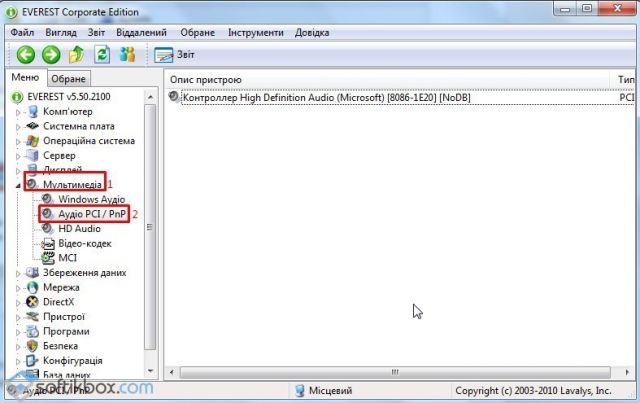640x403 pixels.
Task: Click the tree vertical scrollbar thumb
Action: (x=150, y=227)
